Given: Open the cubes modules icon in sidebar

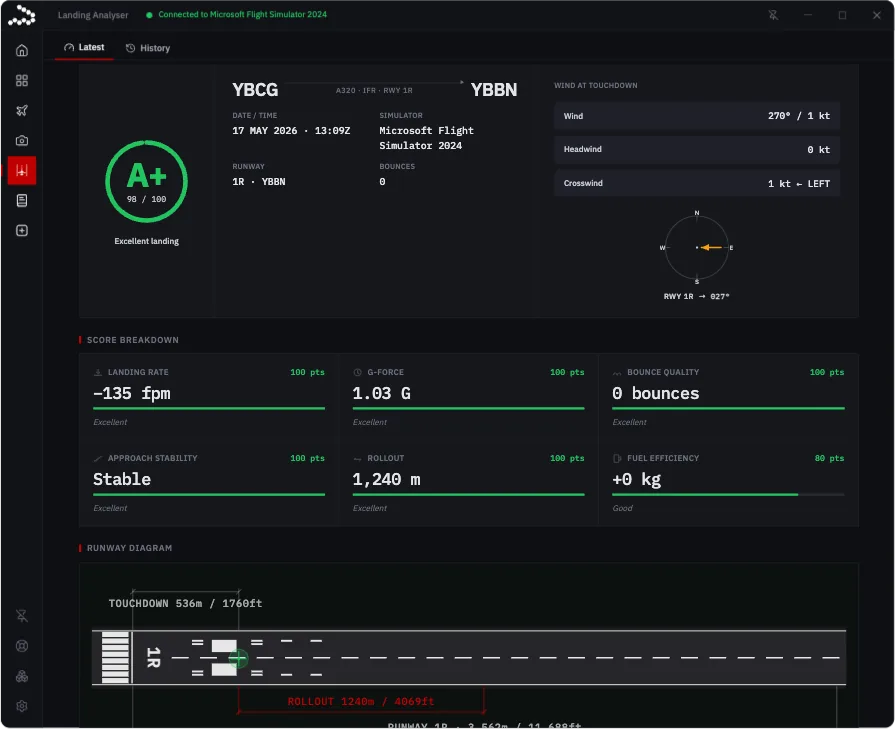Looking at the screenshot, I should (22, 676).
